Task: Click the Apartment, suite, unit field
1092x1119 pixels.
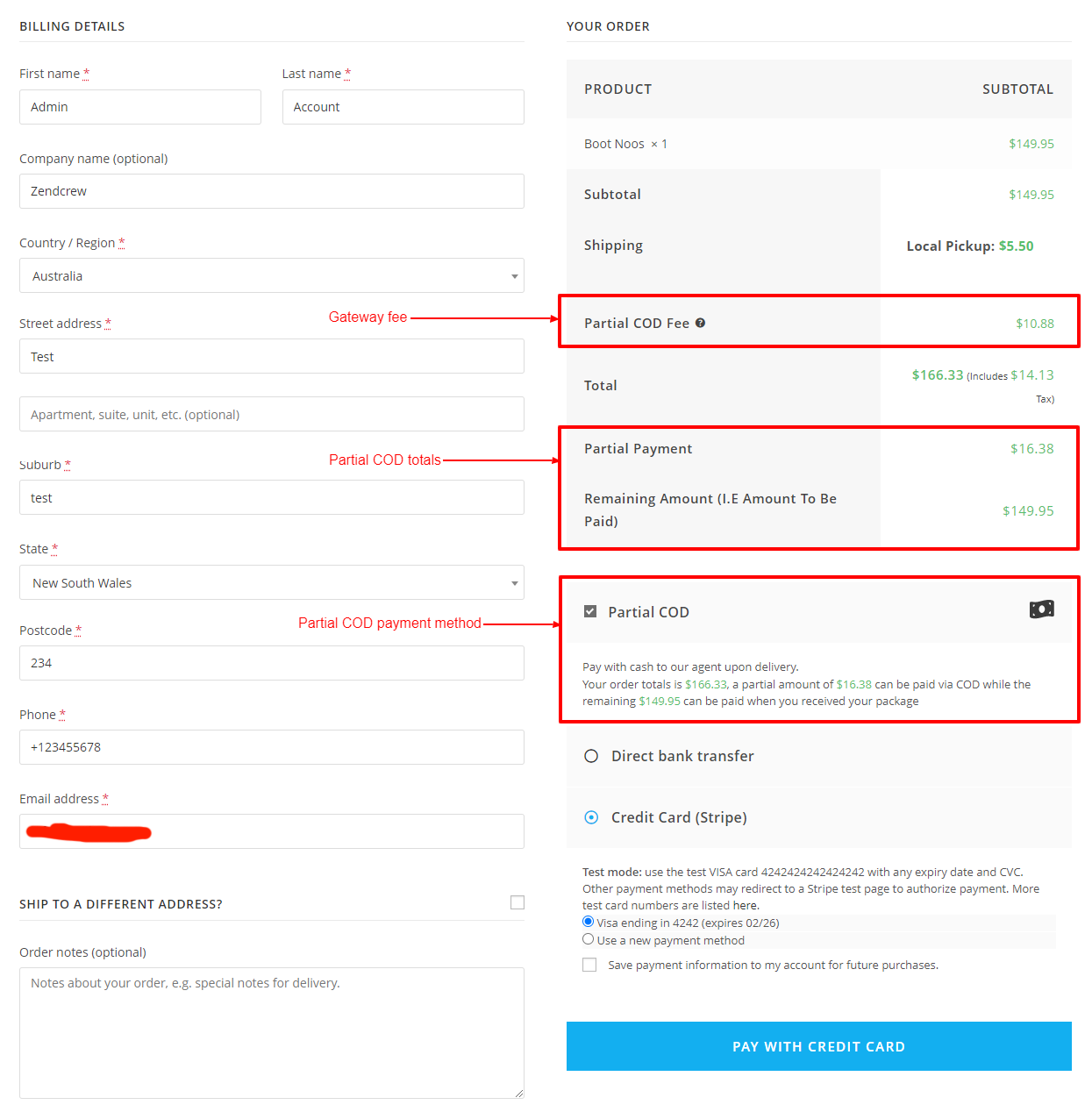Action: [272, 414]
